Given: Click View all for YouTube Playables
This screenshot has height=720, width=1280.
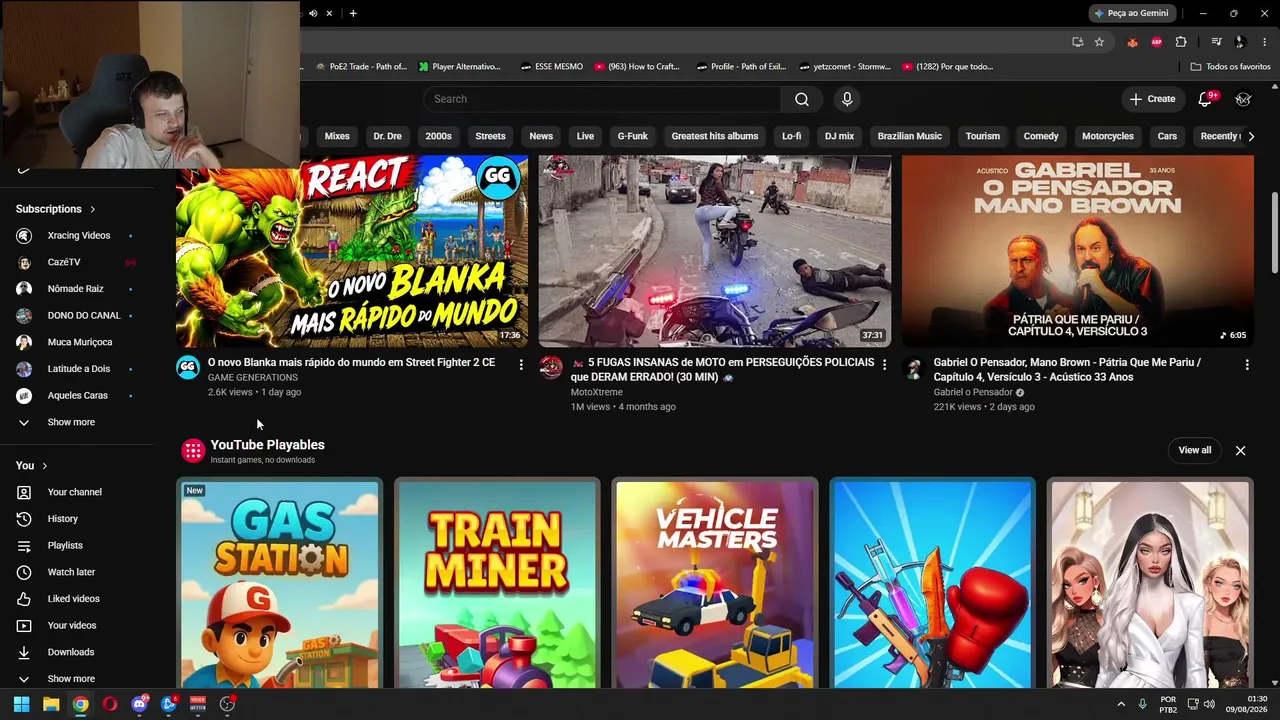Looking at the screenshot, I should 1194,450.
